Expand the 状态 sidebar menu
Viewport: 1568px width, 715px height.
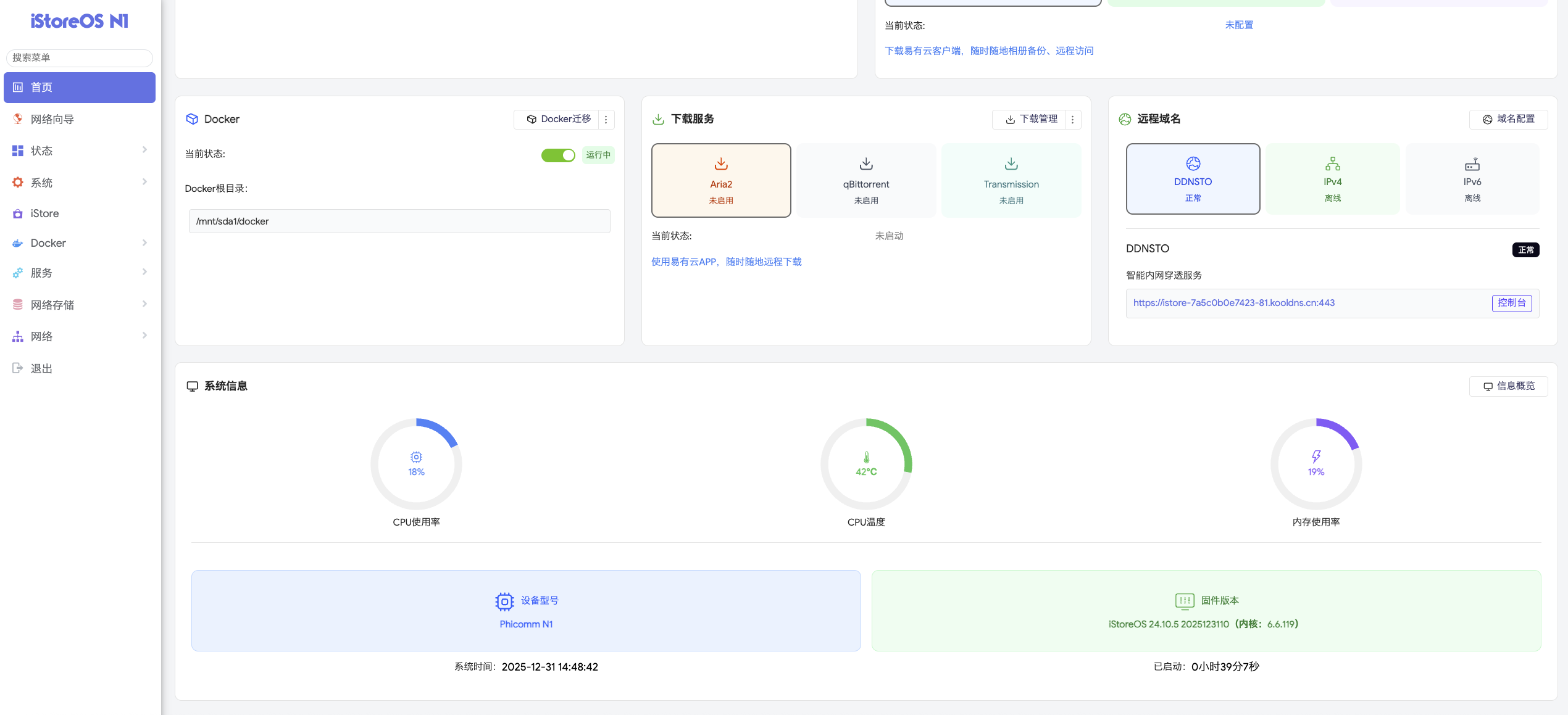[80, 151]
